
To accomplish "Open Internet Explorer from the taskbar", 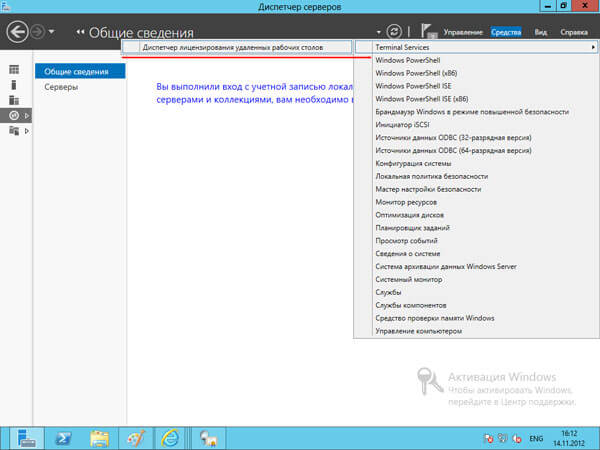I will click(171, 438).
